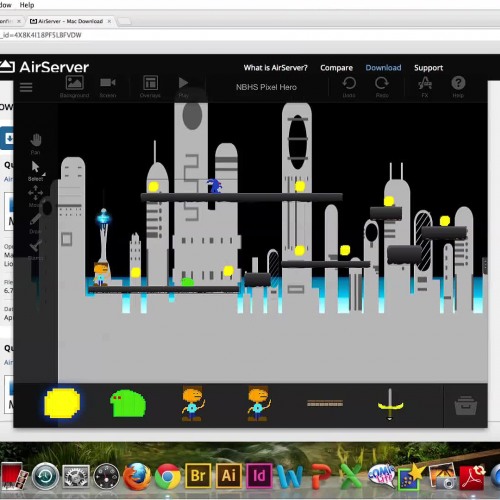Screen dimensions: 500x500
Task: Click the browser address bar
Action: [250, 35]
